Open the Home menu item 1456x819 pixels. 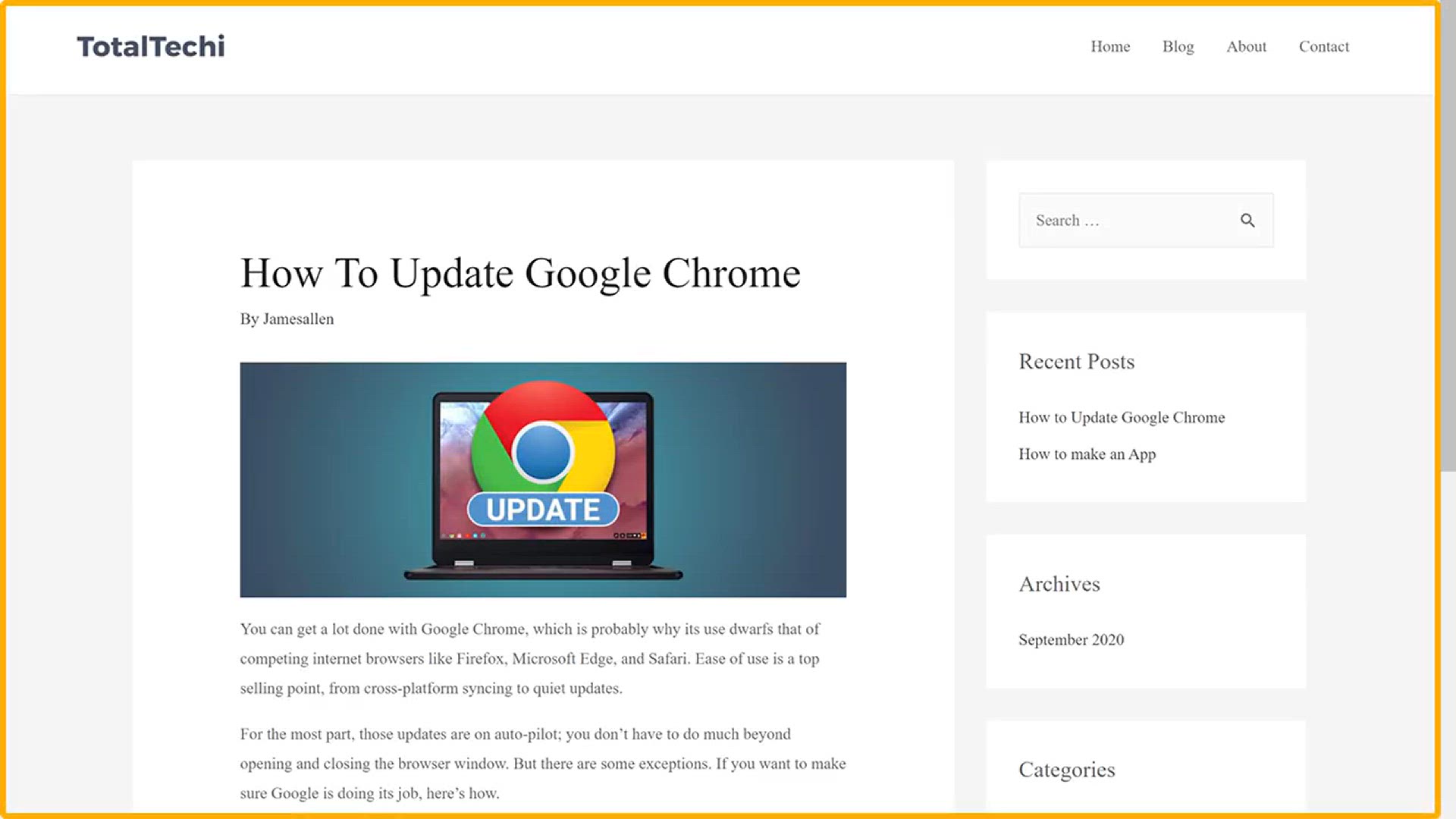[x=1110, y=46]
